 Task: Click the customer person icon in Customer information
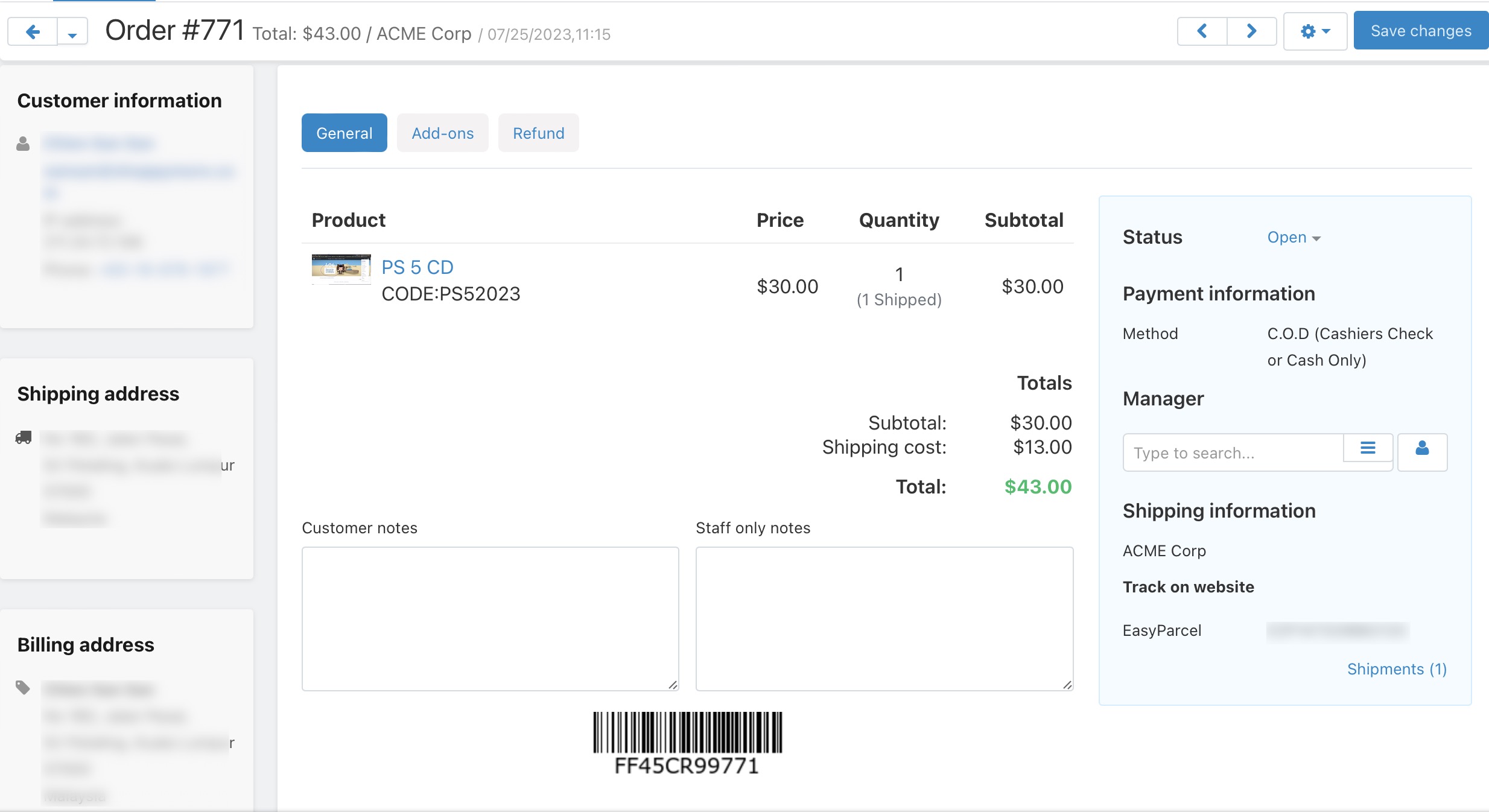23,143
